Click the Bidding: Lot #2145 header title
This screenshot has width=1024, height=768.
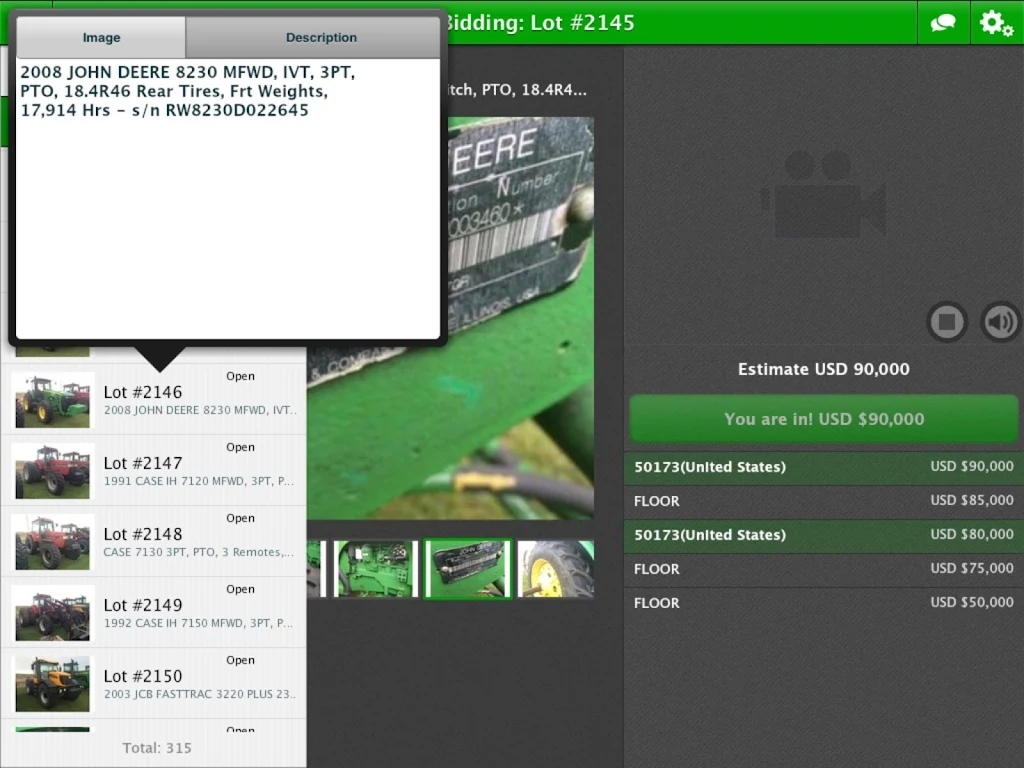539,23
